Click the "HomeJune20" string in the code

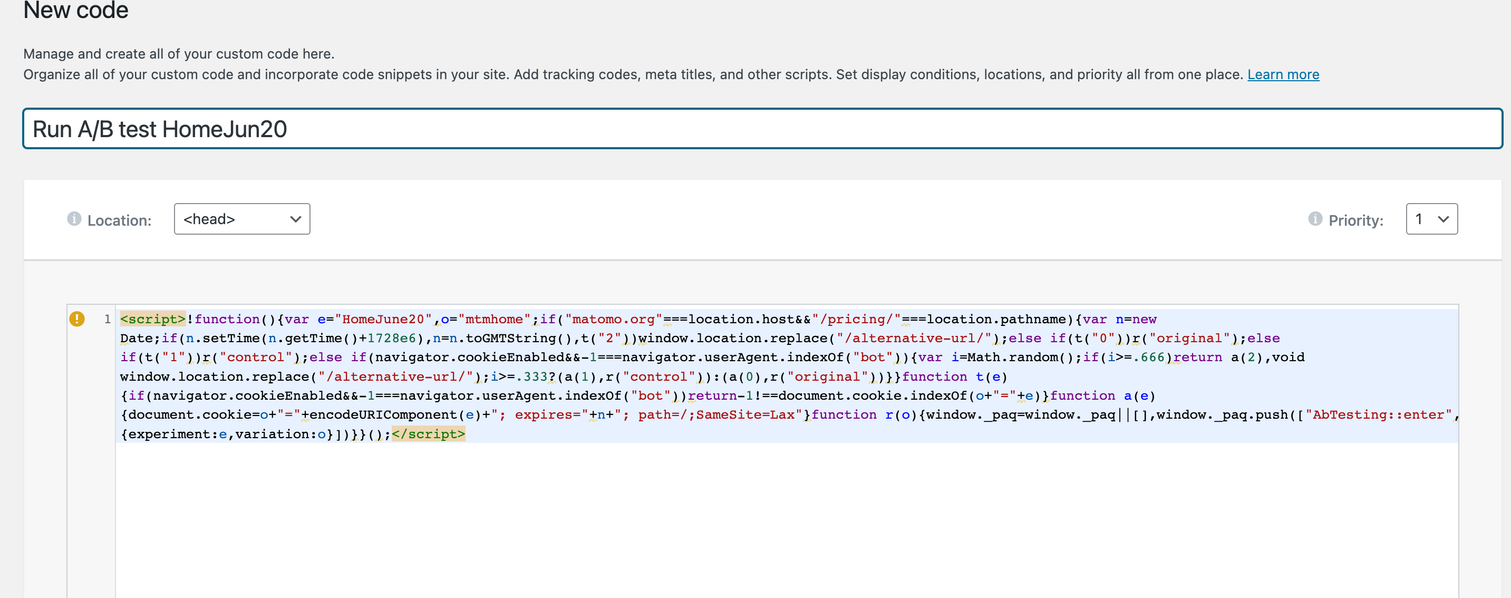point(384,320)
